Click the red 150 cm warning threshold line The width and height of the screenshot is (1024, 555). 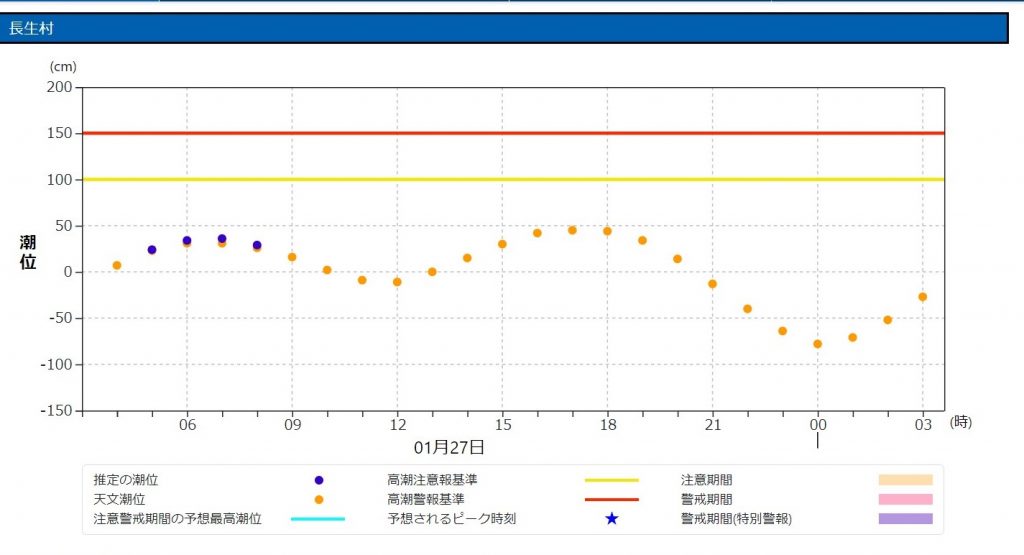point(513,133)
